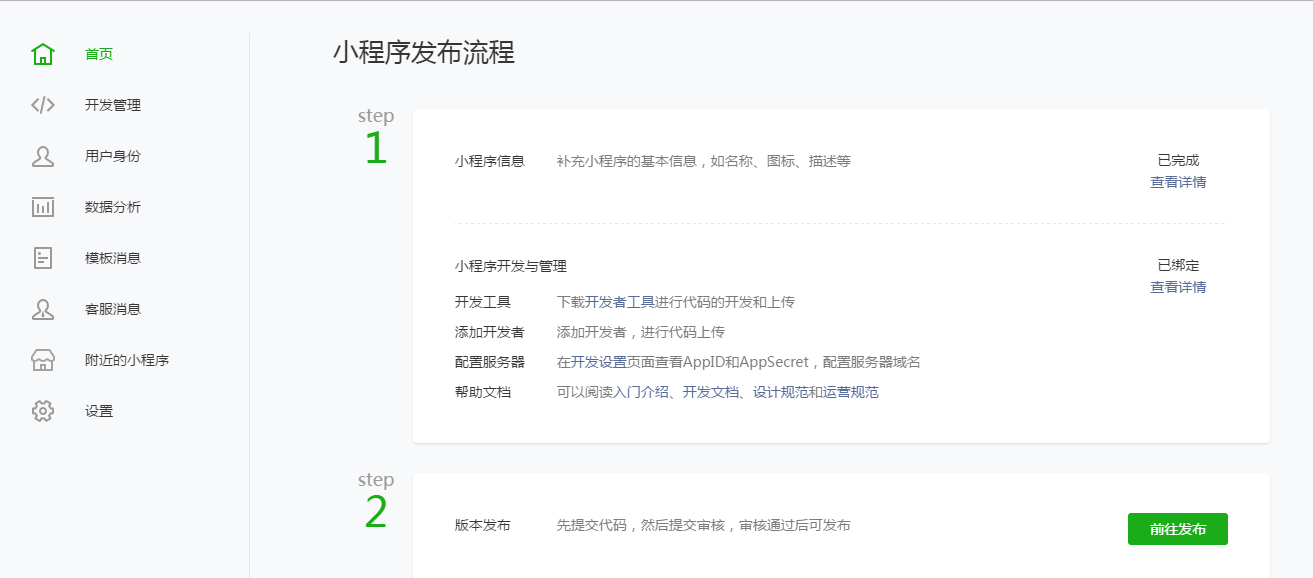Screen dimensions: 1313x578
Task: Select the 开发管理 sidebar menu item
Action: pyautogui.click(x=113, y=104)
